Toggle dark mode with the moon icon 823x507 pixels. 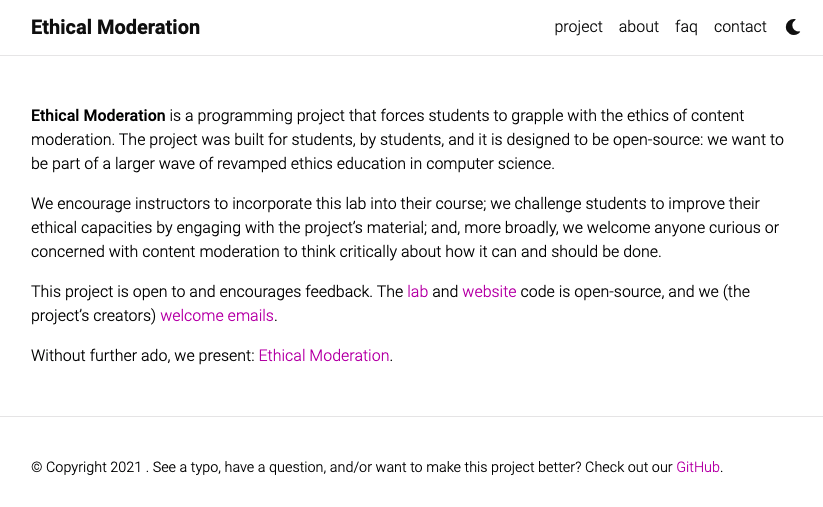coord(793,27)
